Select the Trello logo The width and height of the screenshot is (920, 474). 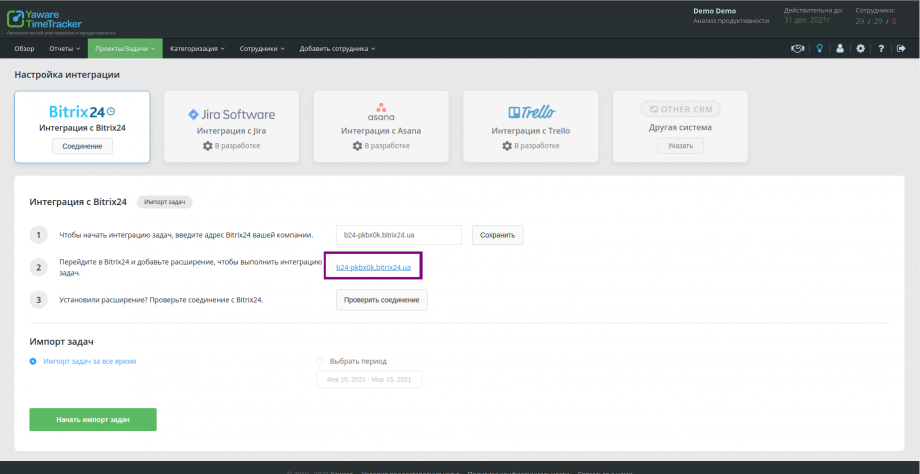[531, 112]
